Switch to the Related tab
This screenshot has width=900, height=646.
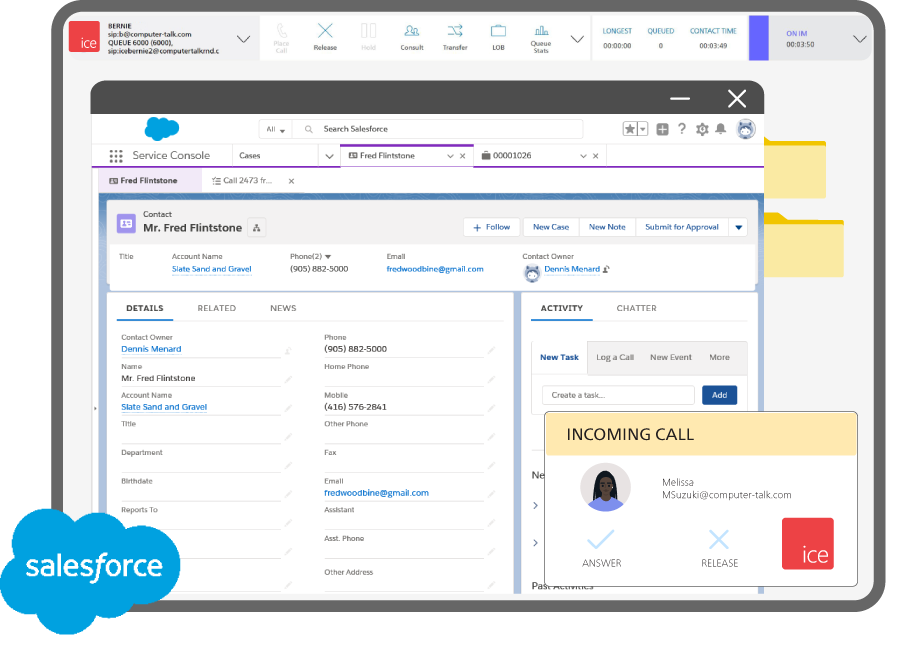[216, 308]
